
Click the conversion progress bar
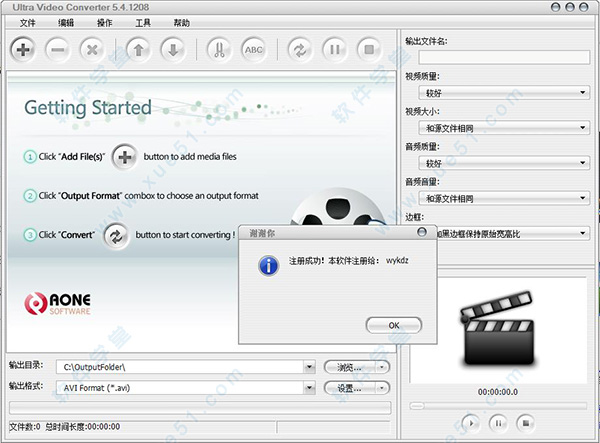[x=200, y=408]
